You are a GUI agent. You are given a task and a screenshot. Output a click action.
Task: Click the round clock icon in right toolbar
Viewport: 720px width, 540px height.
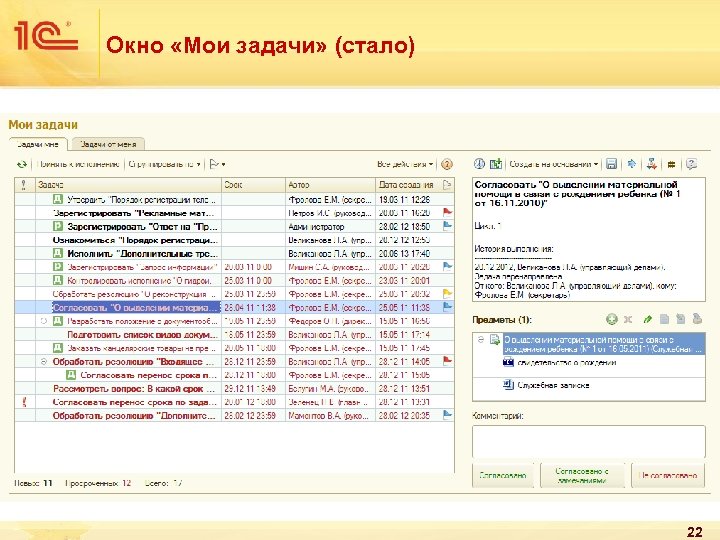pos(479,164)
